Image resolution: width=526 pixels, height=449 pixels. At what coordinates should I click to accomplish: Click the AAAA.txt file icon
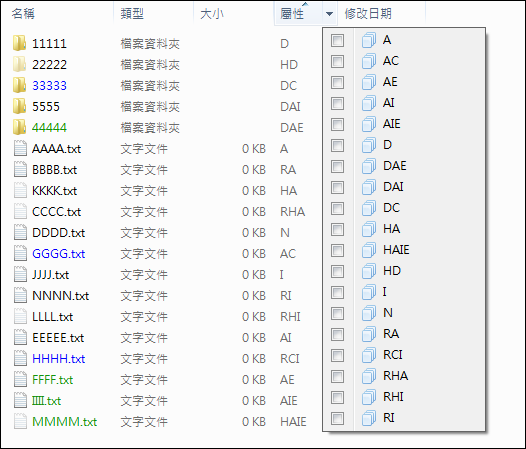point(20,148)
